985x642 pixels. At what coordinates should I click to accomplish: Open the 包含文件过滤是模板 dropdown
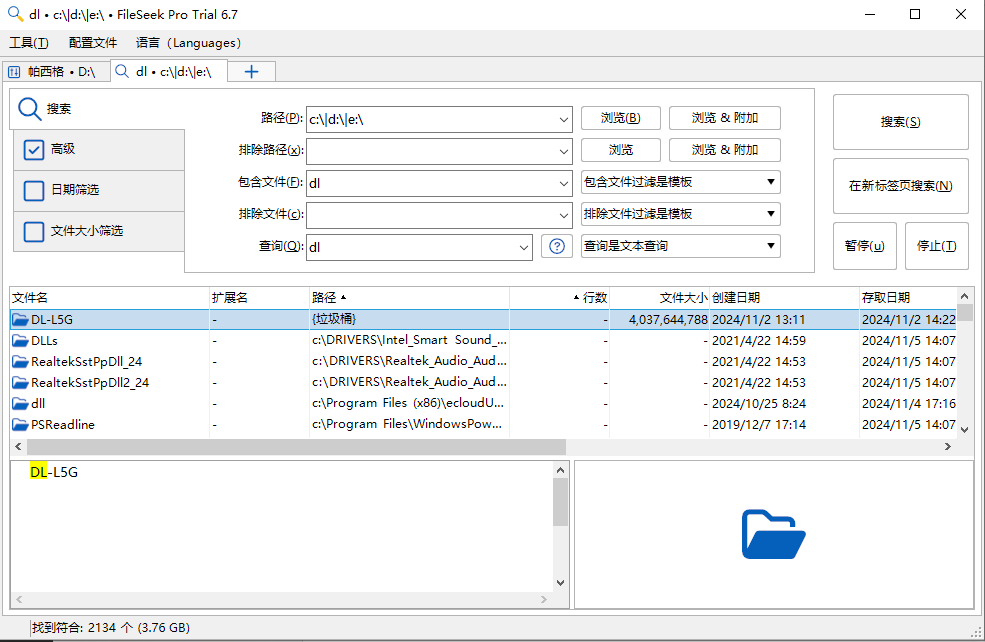[x=680, y=182]
